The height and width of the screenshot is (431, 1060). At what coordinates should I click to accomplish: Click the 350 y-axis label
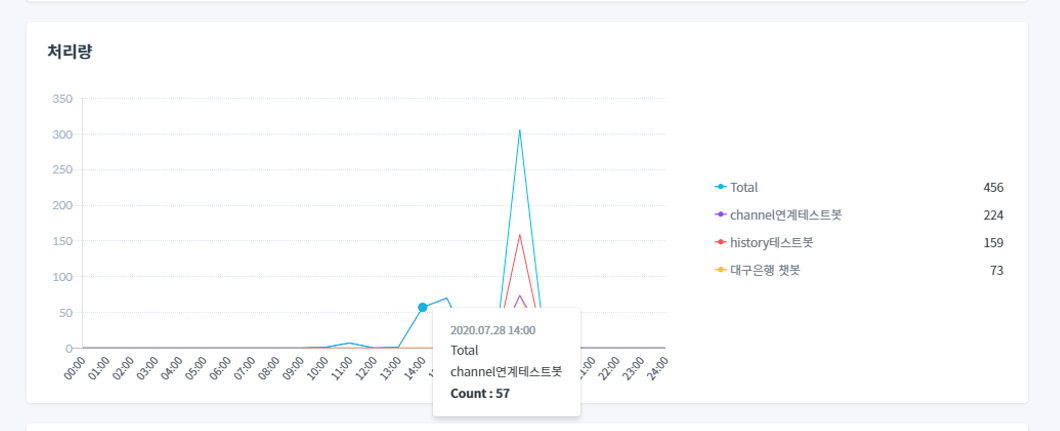[62, 99]
